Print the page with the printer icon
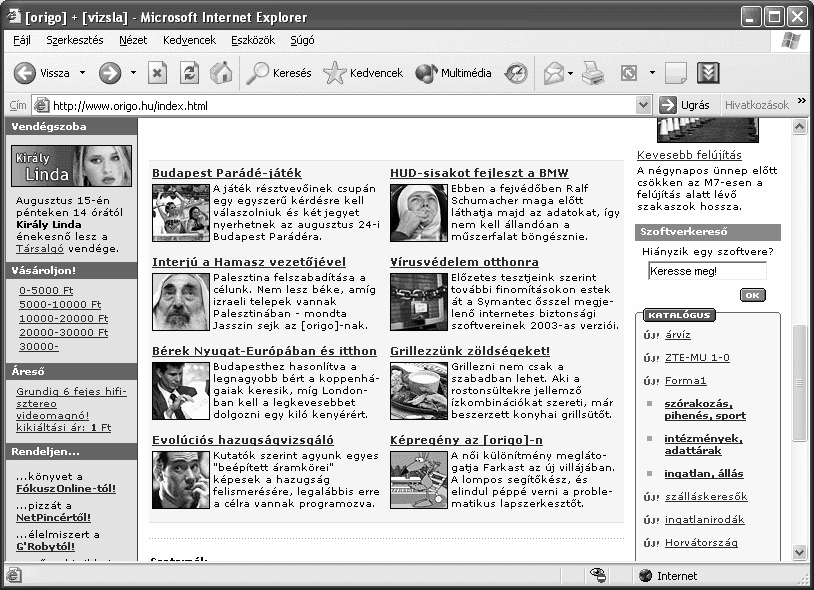Image resolution: width=814 pixels, height=590 pixels. (x=593, y=73)
